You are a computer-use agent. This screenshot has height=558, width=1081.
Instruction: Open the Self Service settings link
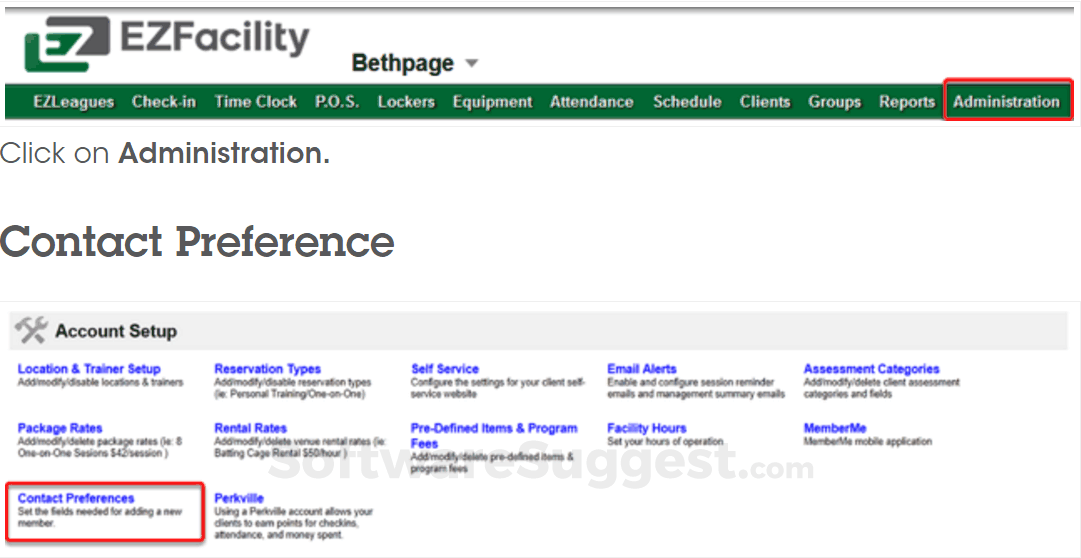[445, 369]
